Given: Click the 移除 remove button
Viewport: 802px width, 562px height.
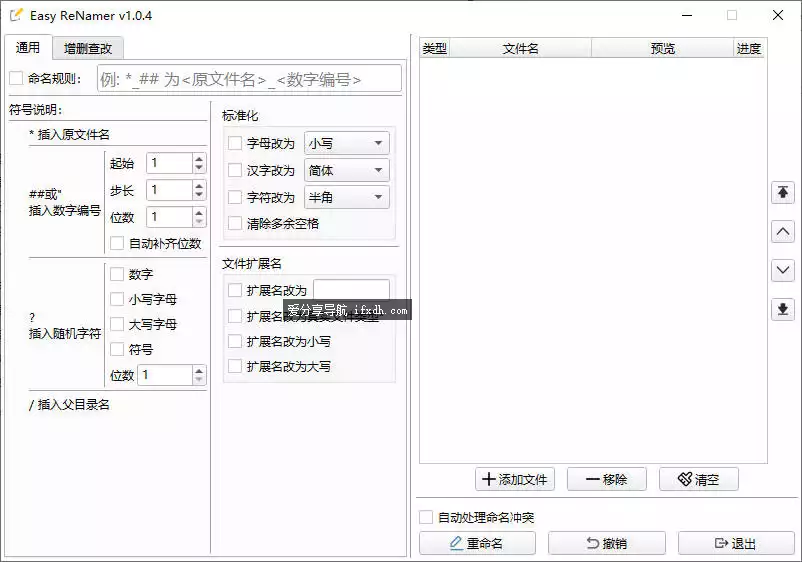Looking at the screenshot, I should tap(607, 479).
